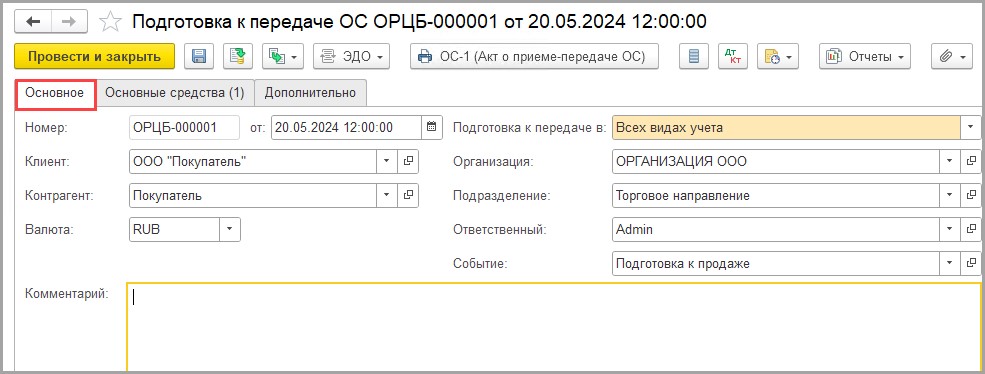The image size is (985, 374).
Task: Open the ЭДО menu
Action: pyautogui.click(x=351, y=57)
